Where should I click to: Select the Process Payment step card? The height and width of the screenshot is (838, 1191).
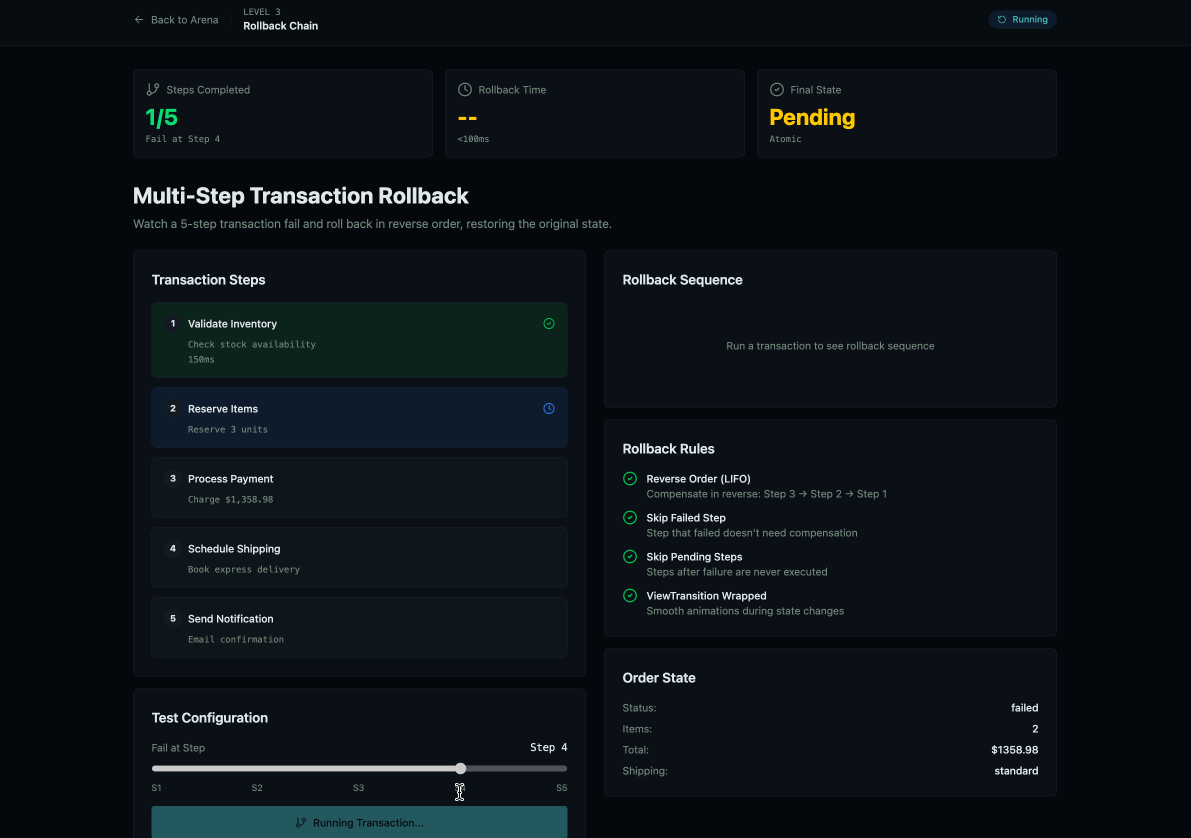click(359, 488)
